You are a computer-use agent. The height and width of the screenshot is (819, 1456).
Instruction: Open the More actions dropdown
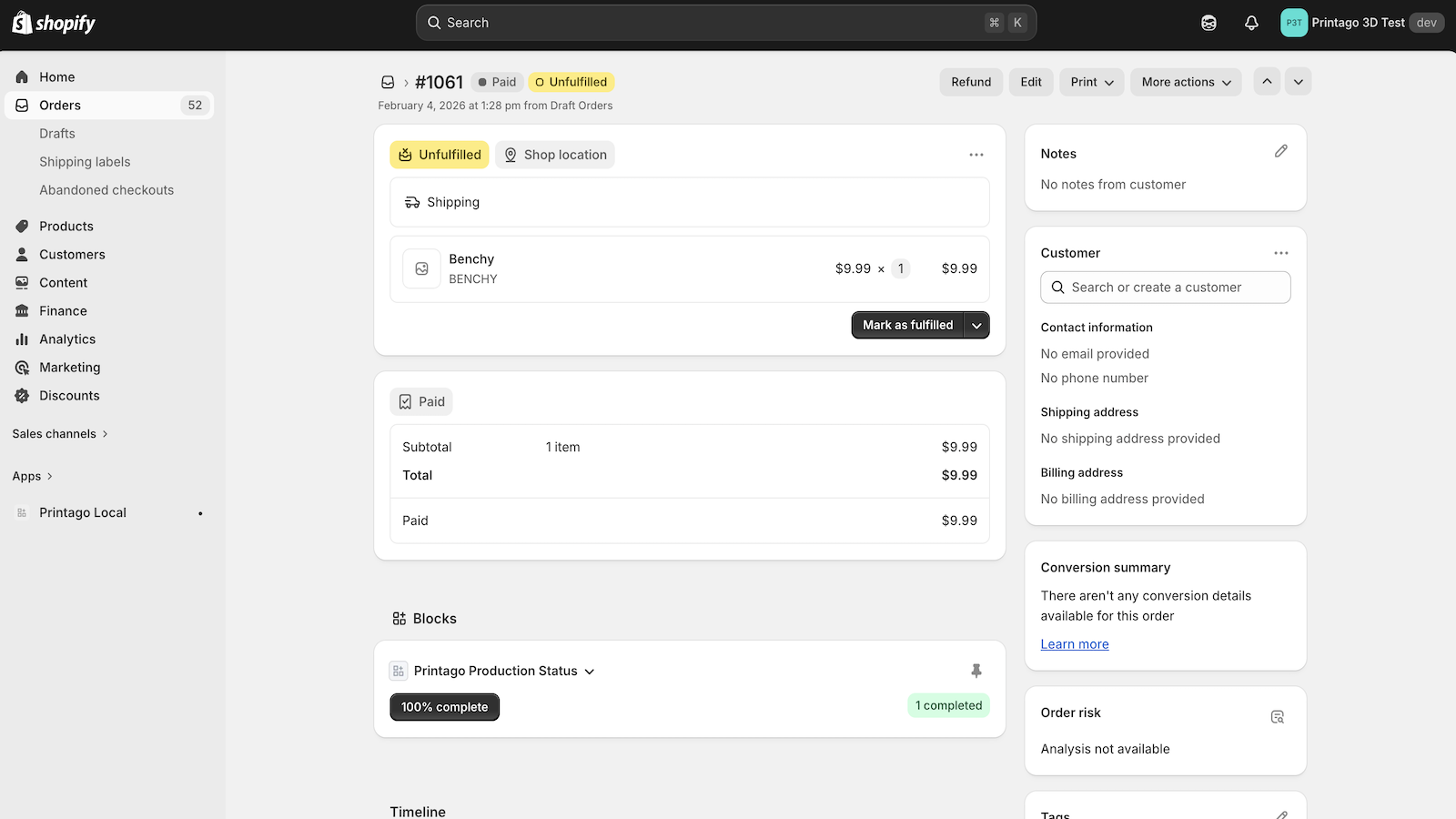click(x=1186, y=81)
